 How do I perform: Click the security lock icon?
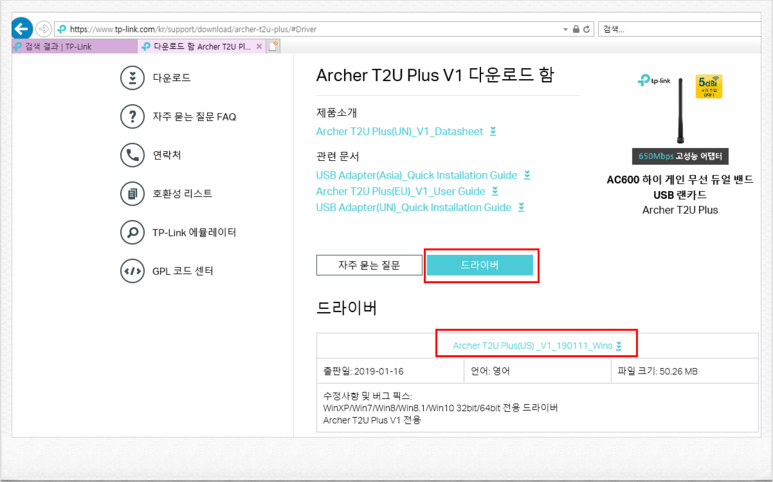coord(576,29)
